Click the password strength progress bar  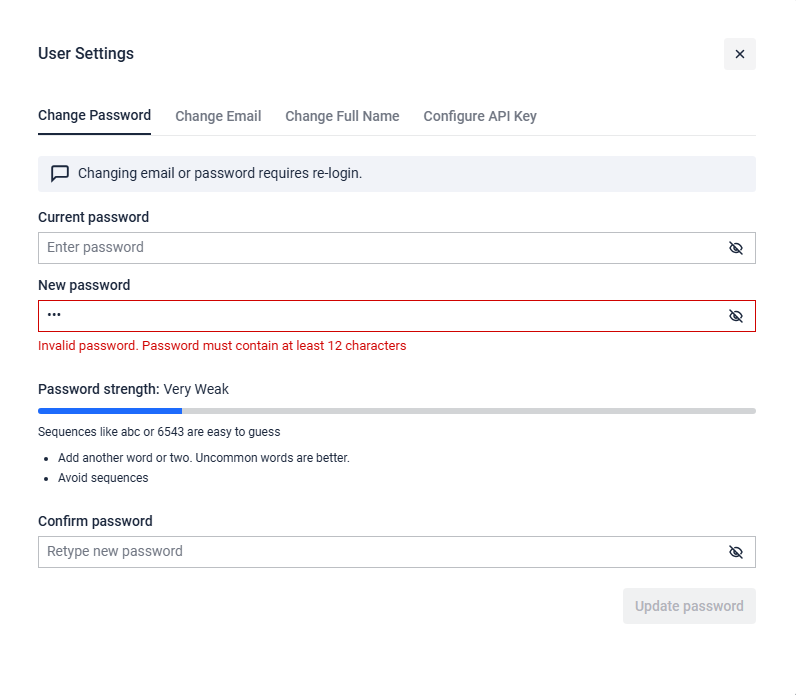pos(396,410)
